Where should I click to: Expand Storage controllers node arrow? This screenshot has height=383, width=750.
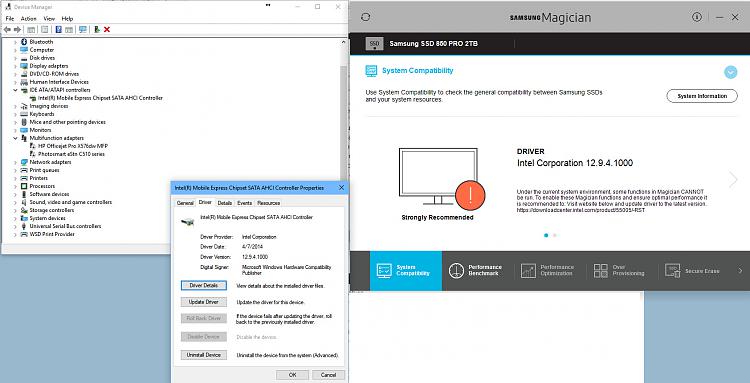click(x=15, y=210)
